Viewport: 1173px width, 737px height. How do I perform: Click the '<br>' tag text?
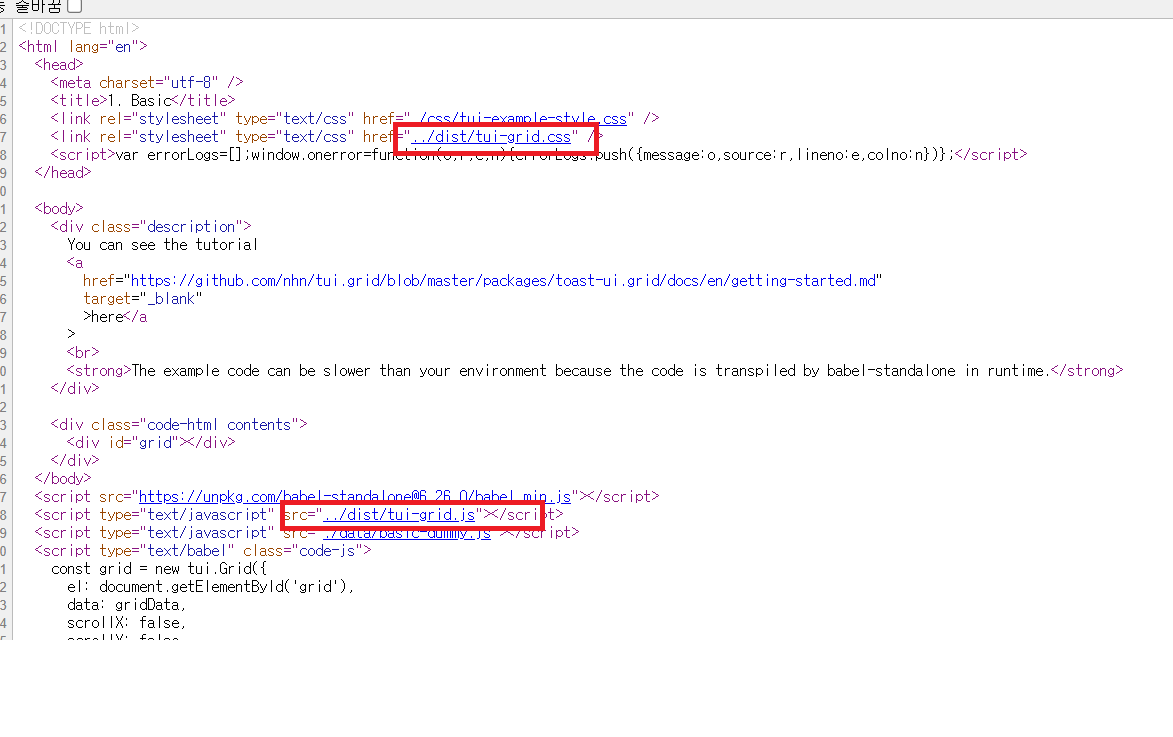tap(83, 352)
